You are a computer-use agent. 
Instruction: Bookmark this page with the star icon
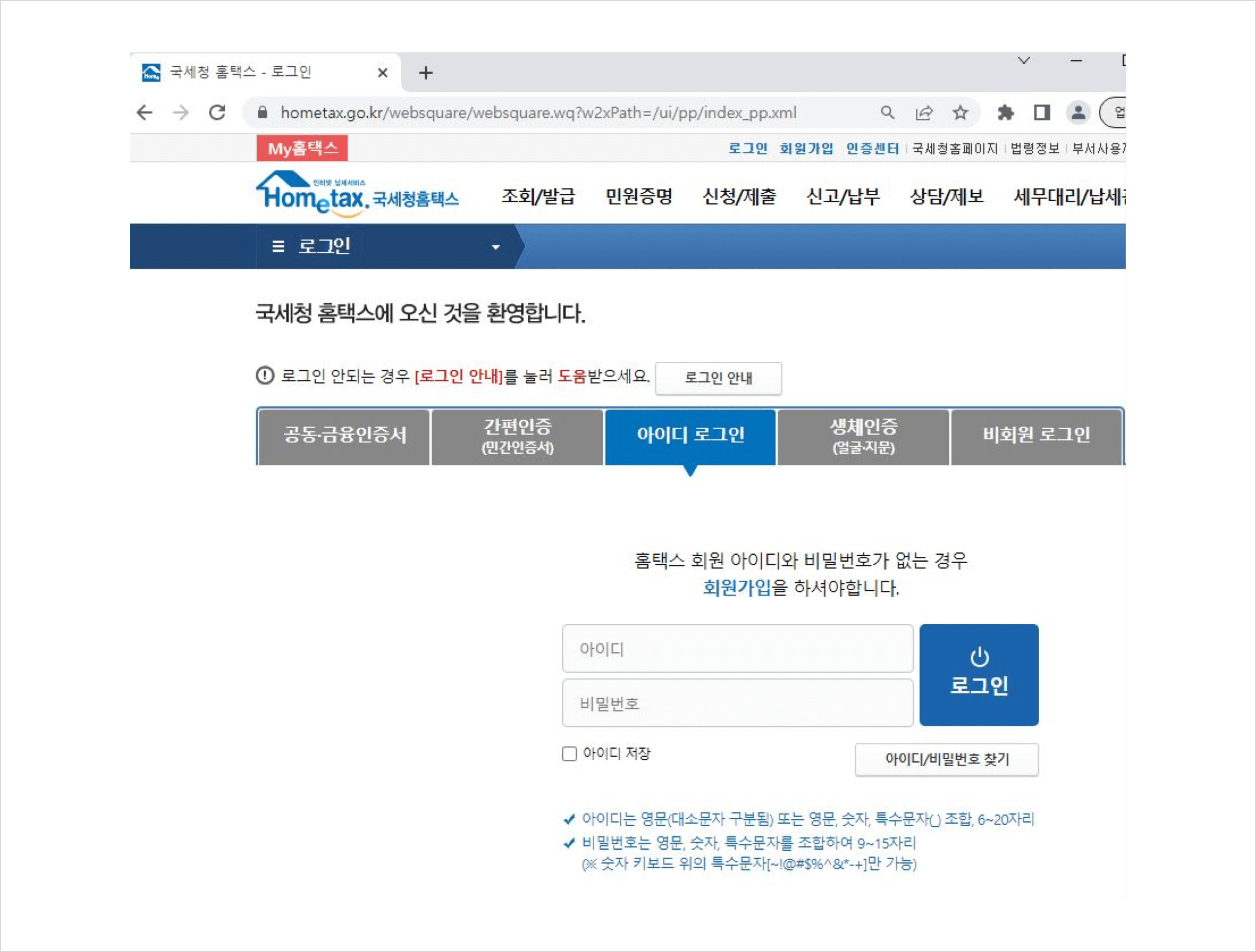coord(960,112)
